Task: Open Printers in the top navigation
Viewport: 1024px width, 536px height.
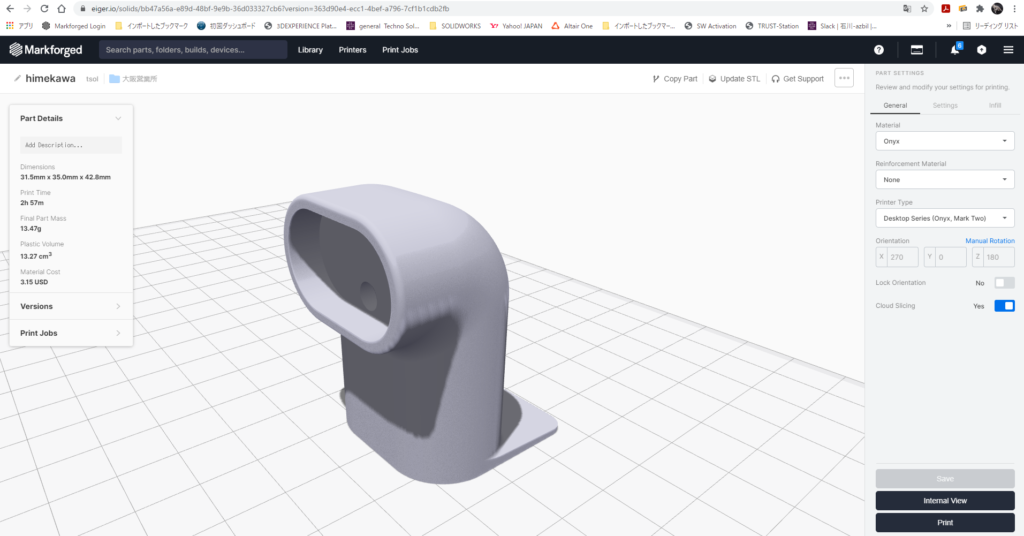Action: 352,50
